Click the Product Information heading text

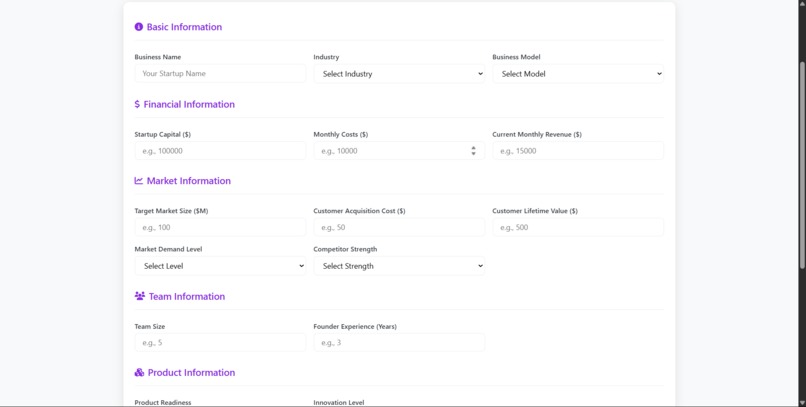click(191, 373)
